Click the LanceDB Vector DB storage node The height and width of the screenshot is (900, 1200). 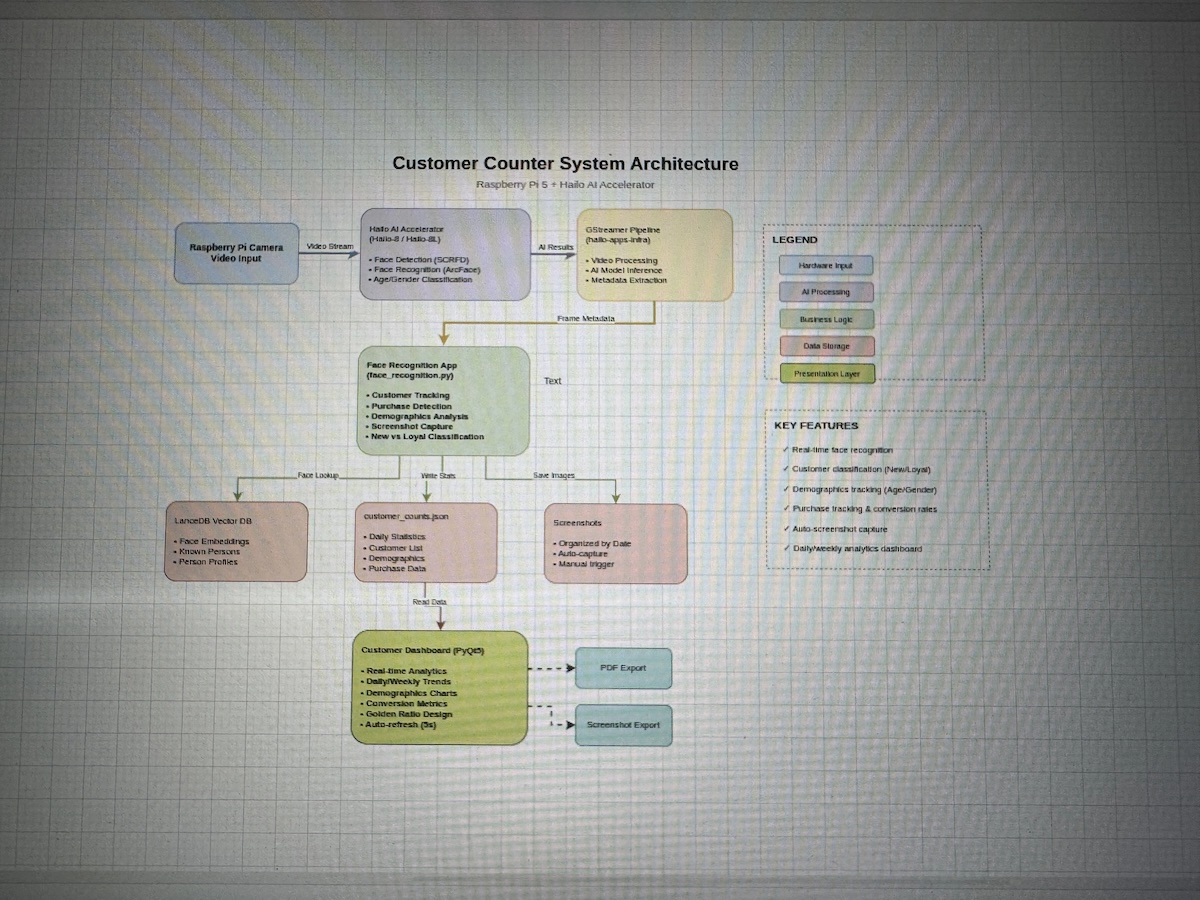[x=236, y=542]
